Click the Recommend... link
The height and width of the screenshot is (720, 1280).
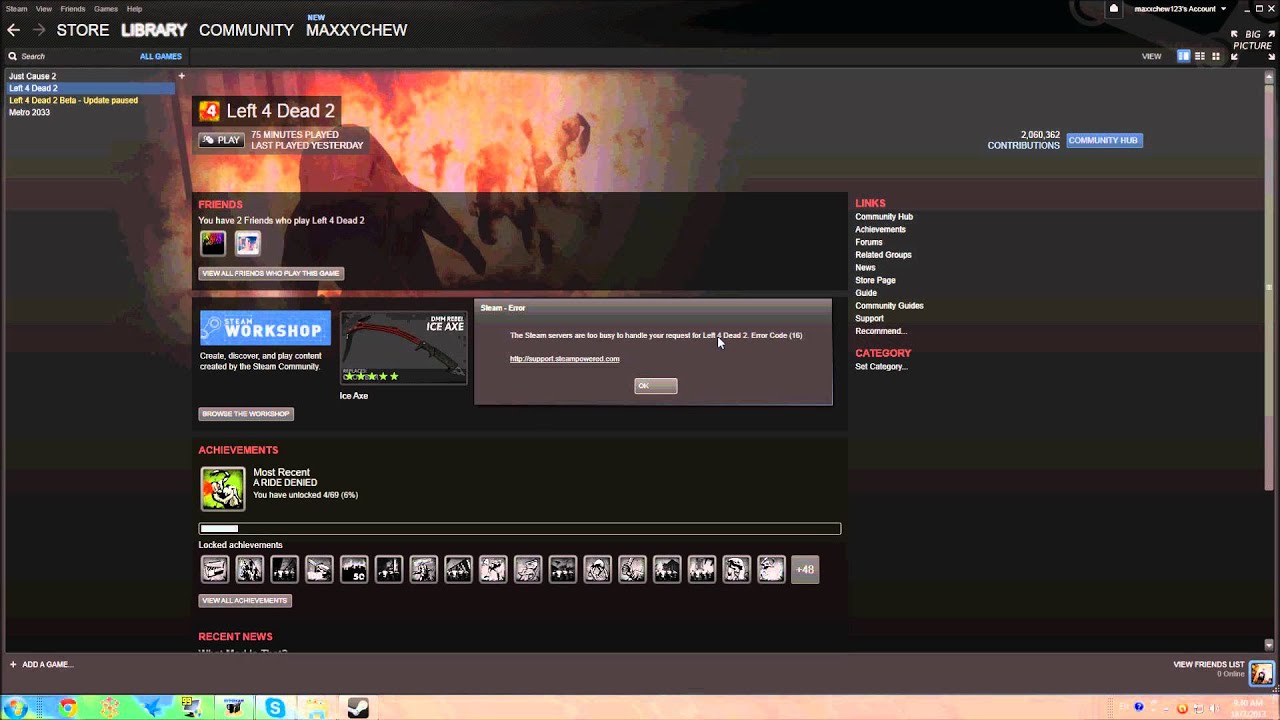tap(881, 331)
